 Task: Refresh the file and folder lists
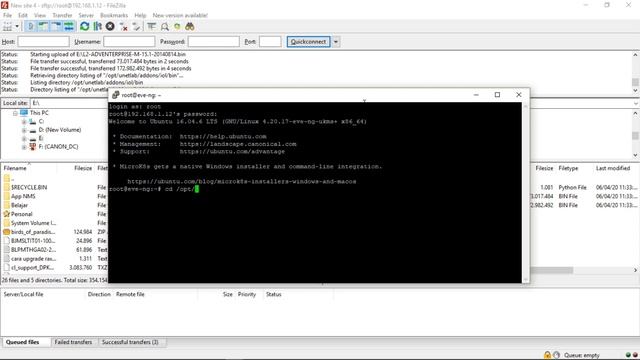84,27
